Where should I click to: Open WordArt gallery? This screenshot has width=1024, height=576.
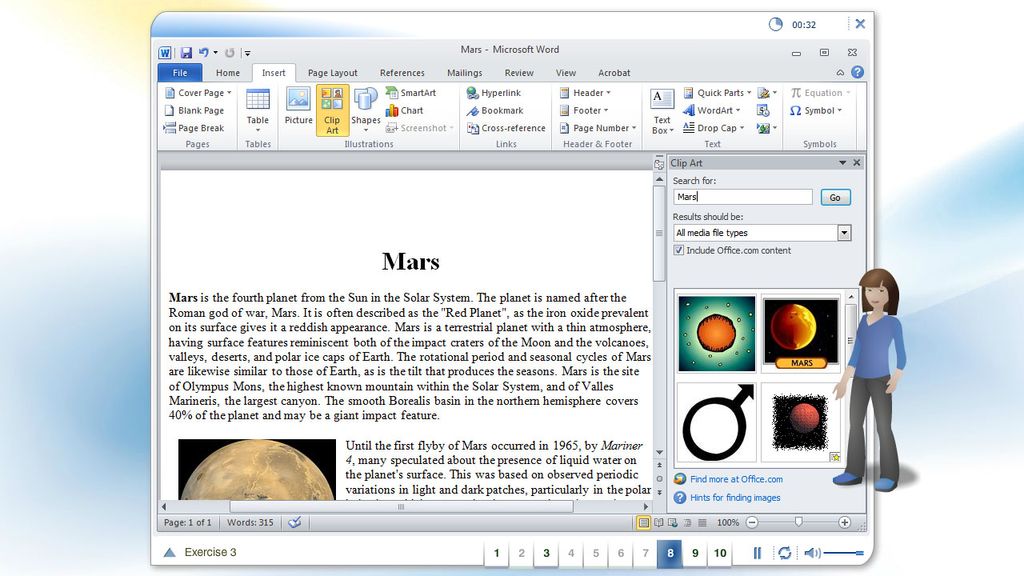point(712,110)
